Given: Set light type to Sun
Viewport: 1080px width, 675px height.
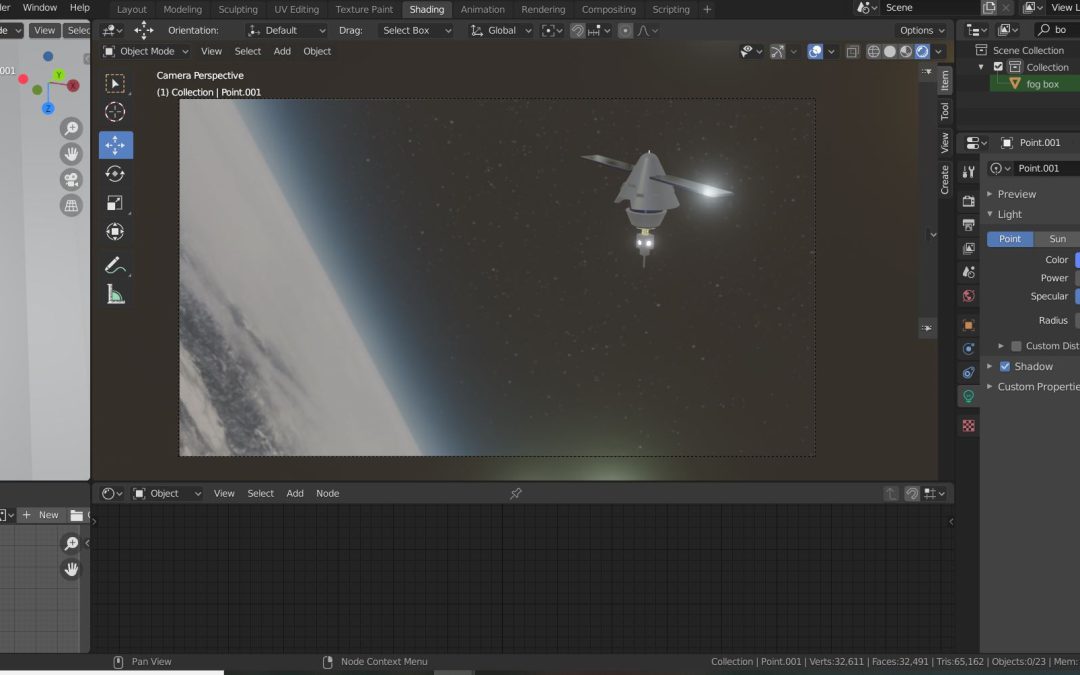Looking at the screenshot, I should [x=1057, y=239].
